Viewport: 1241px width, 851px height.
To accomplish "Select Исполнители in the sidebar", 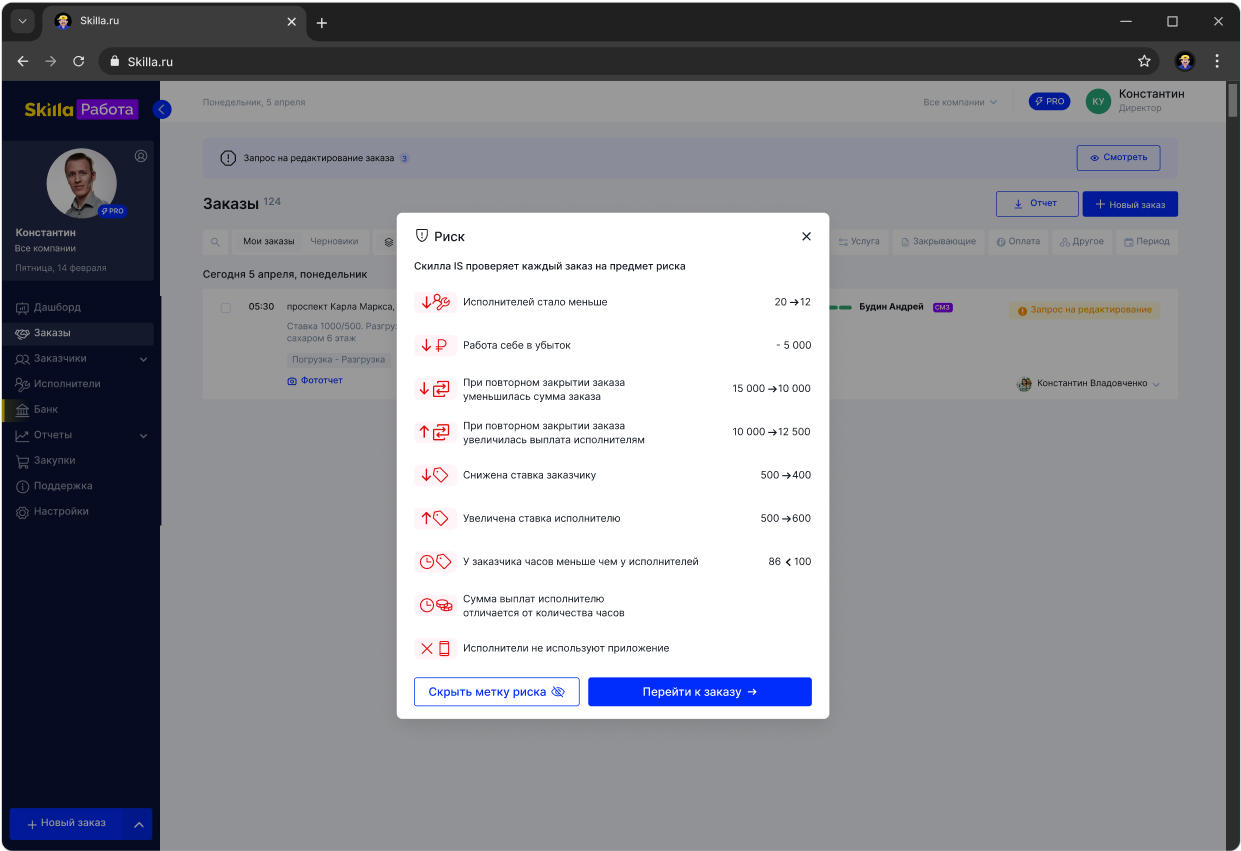I will pos(66,384).
